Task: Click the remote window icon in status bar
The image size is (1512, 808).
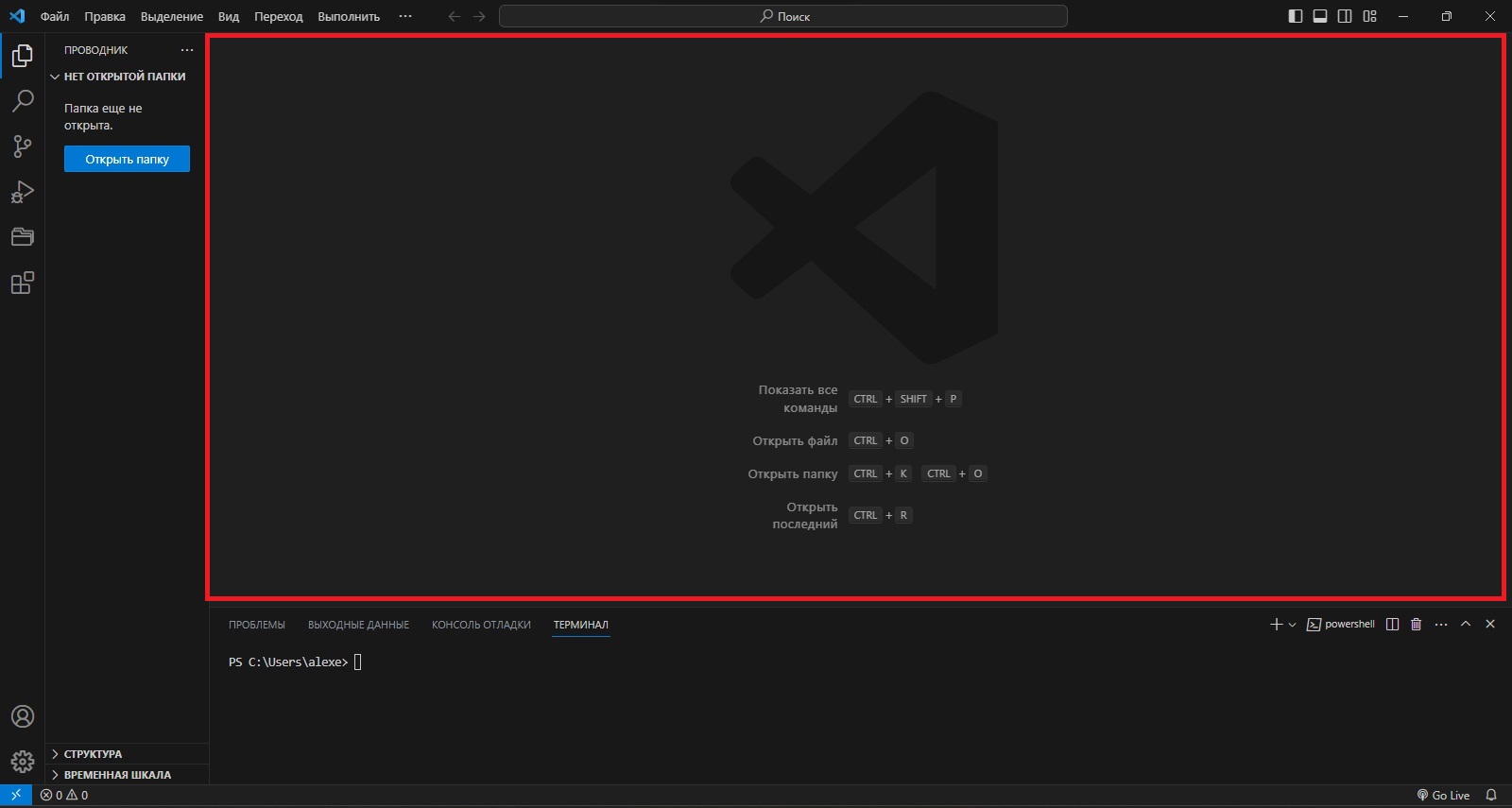Action: [x=16, y=796]
